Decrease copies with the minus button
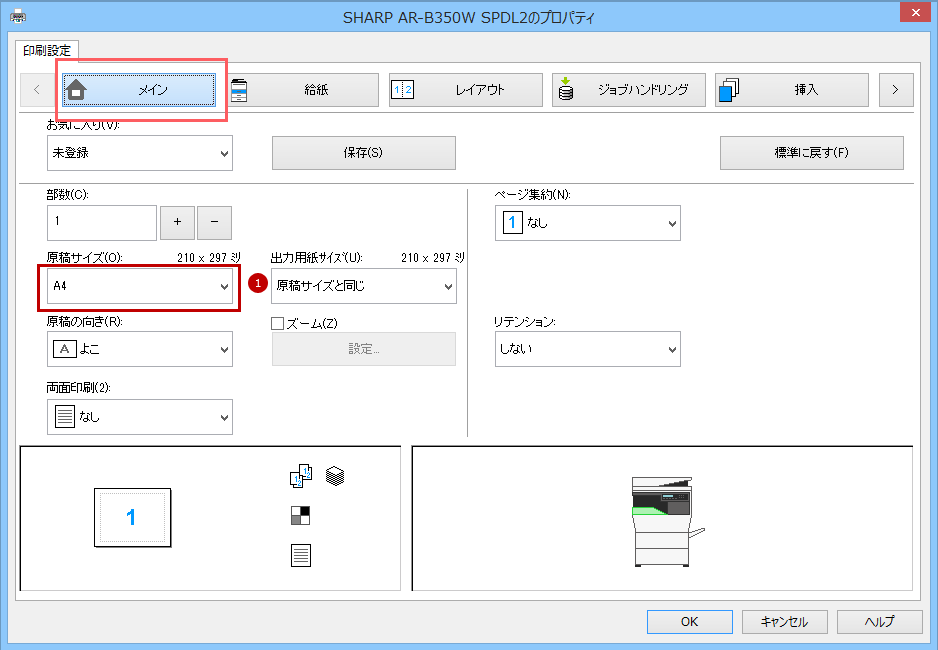The height and width of the screenshot is (650, 938). 214,222
